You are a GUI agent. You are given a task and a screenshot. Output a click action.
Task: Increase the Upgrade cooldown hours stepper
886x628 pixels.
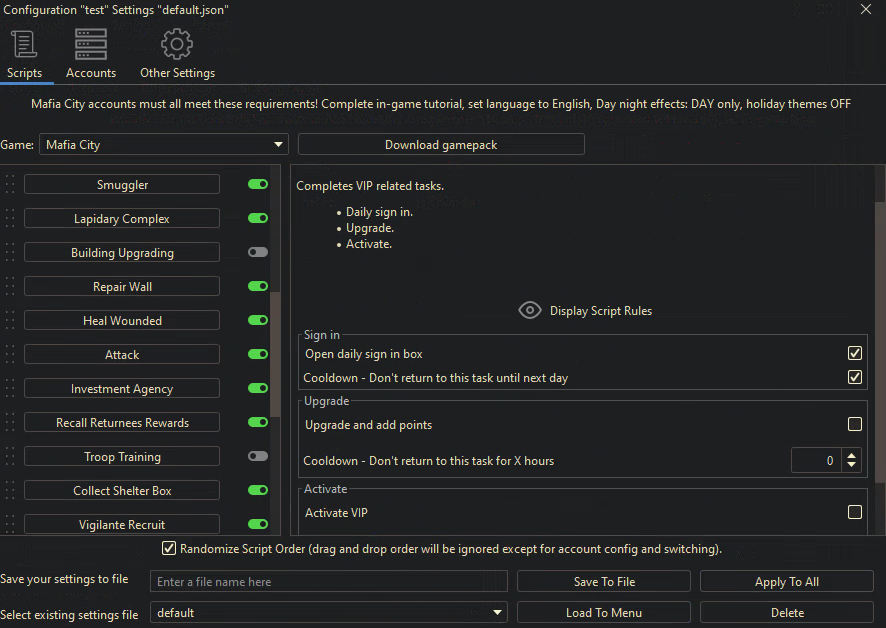[x=852, y=455]
